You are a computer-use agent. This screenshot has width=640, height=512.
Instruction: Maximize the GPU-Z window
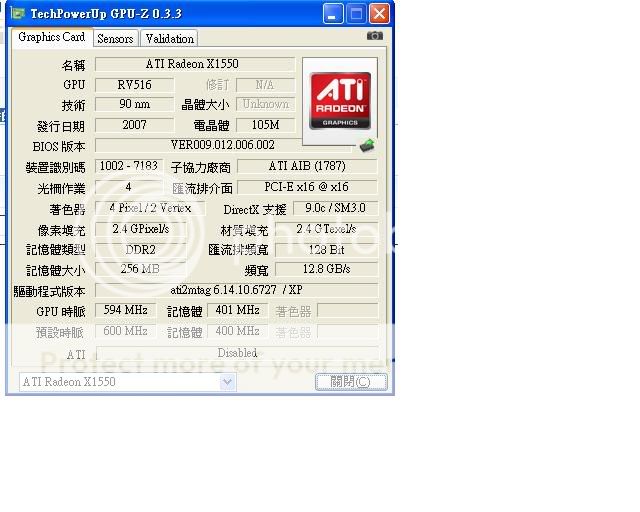356,14
